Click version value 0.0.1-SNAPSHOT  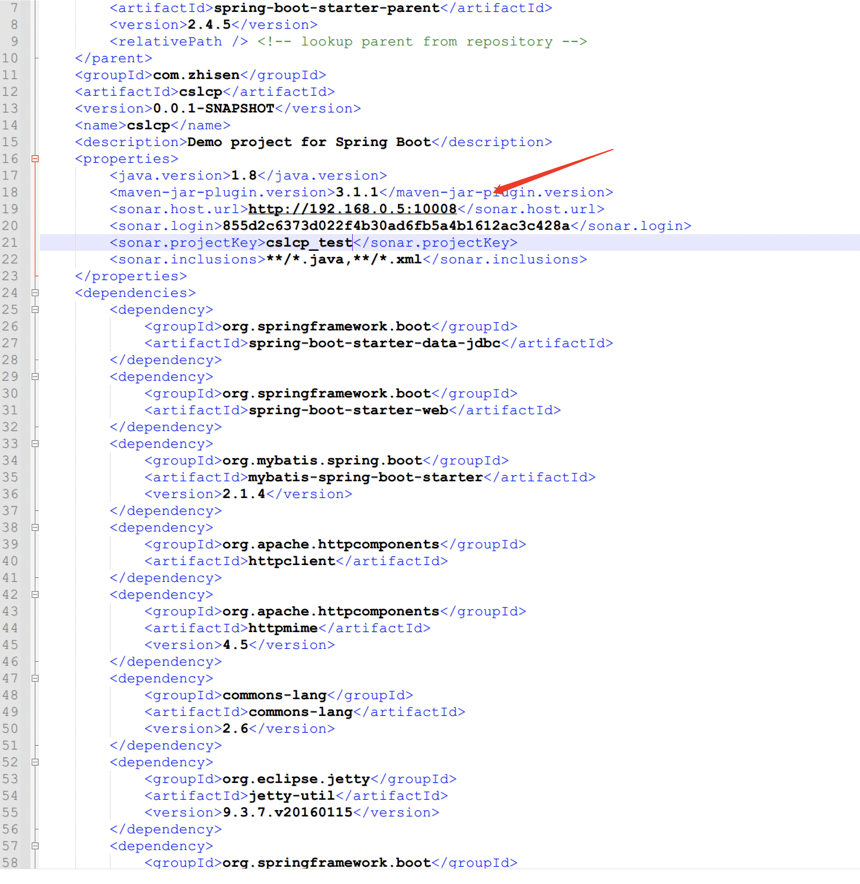(x=213, y=109)
